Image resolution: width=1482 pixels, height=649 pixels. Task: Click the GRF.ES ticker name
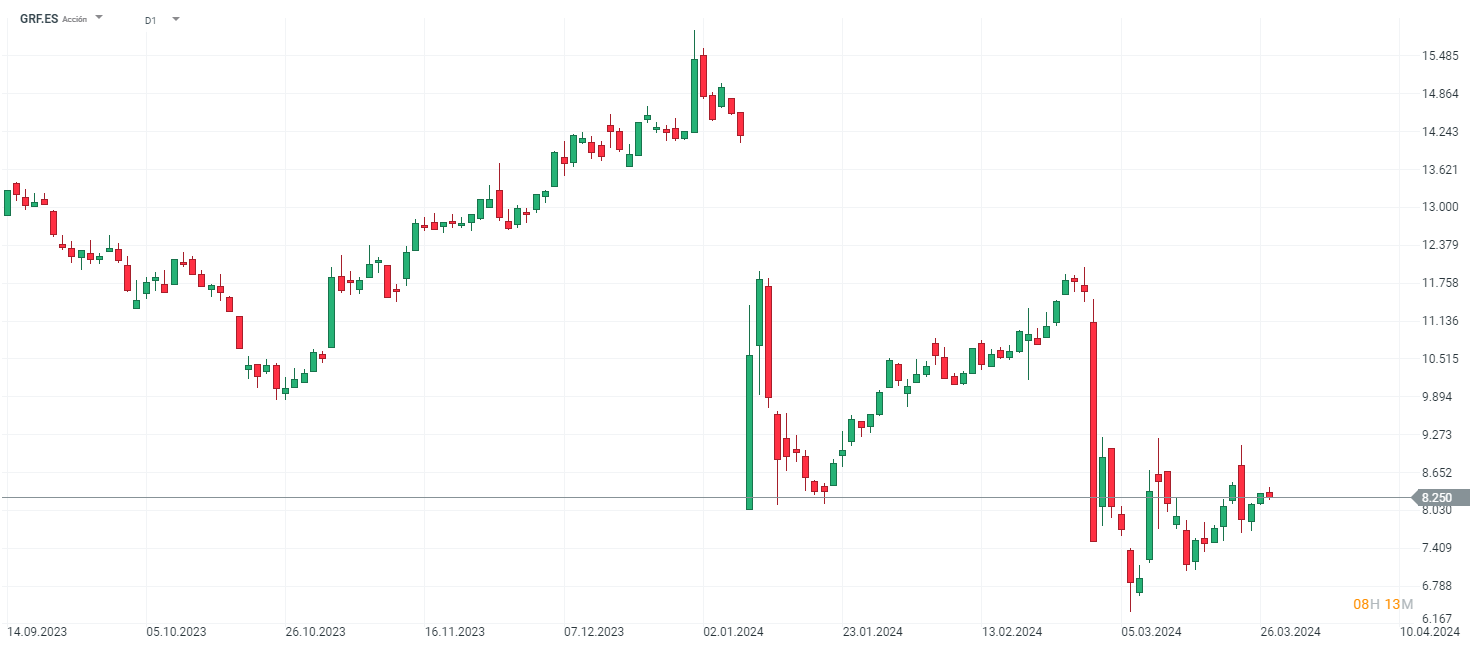click(39, 19)
